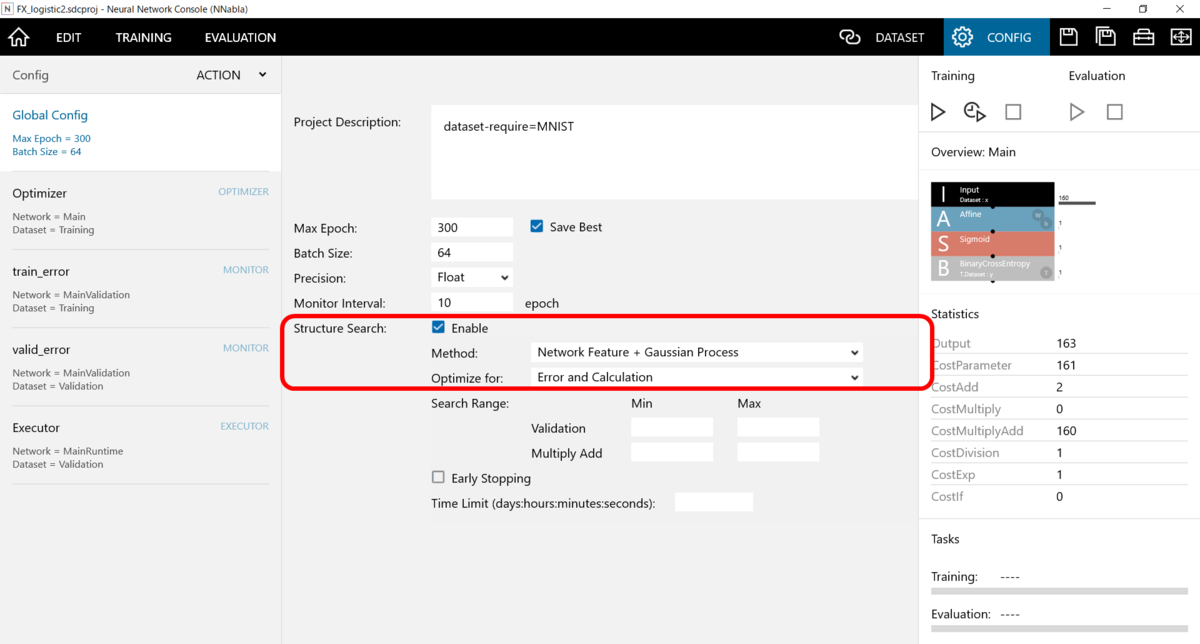This screenshot has height=644, width=1200.
Task: Select the BinaryCrossEntropy layer in overview
Action: tap(992, 268)
